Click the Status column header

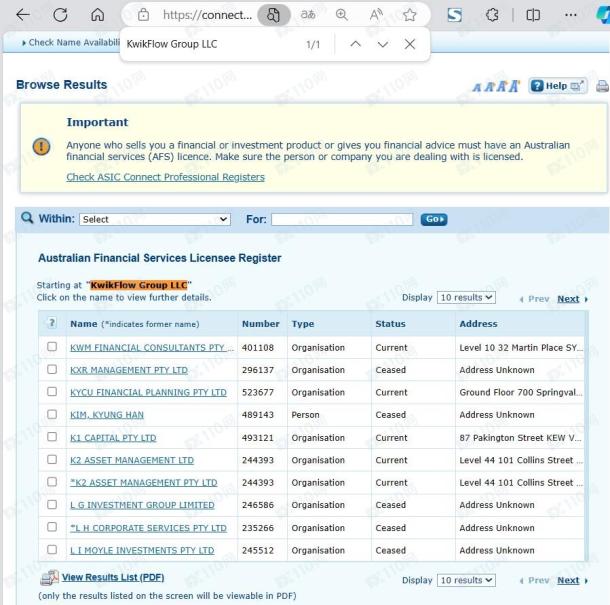390,324
